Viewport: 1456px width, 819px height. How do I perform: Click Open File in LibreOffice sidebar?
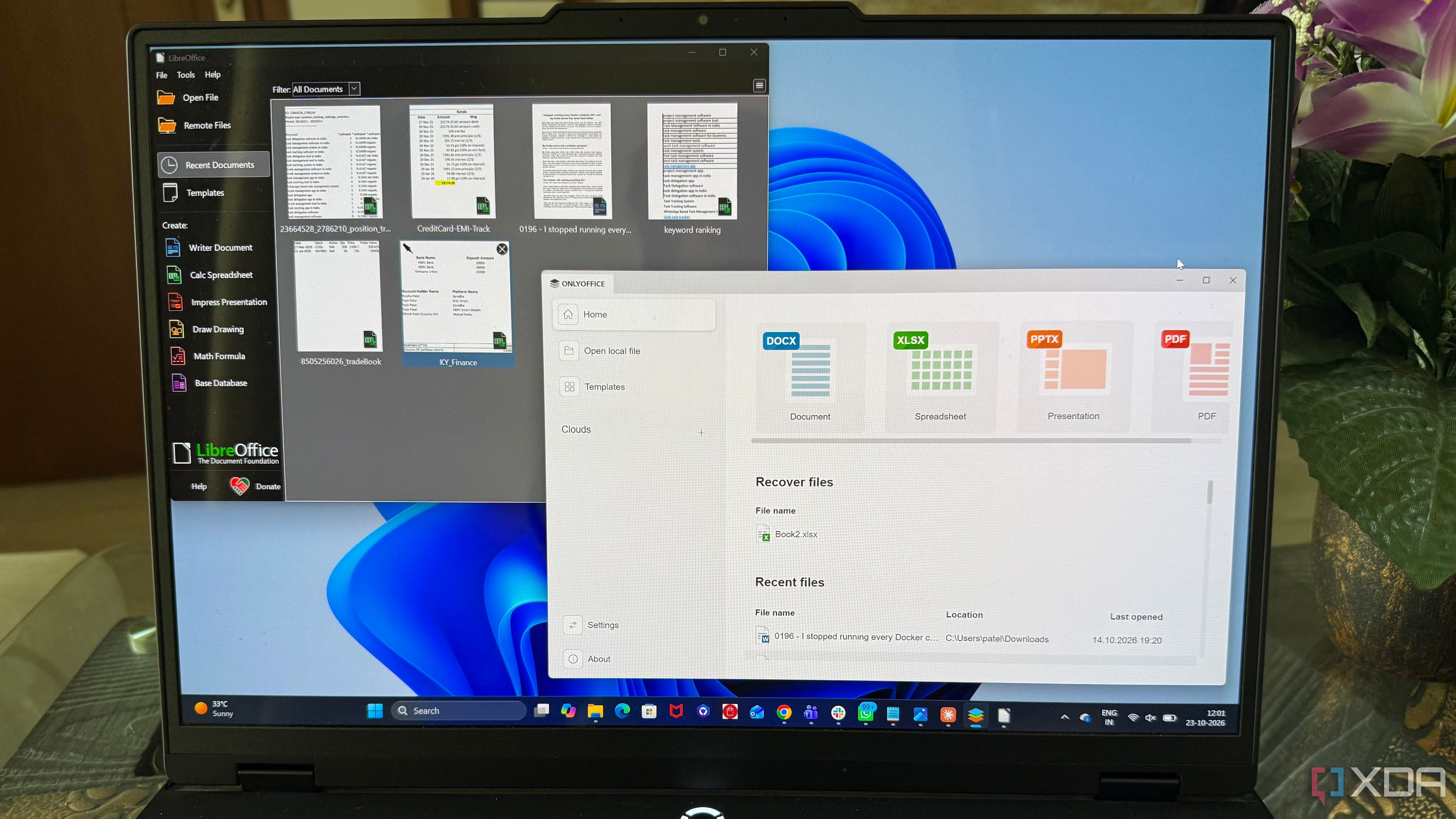coord(188,98)
